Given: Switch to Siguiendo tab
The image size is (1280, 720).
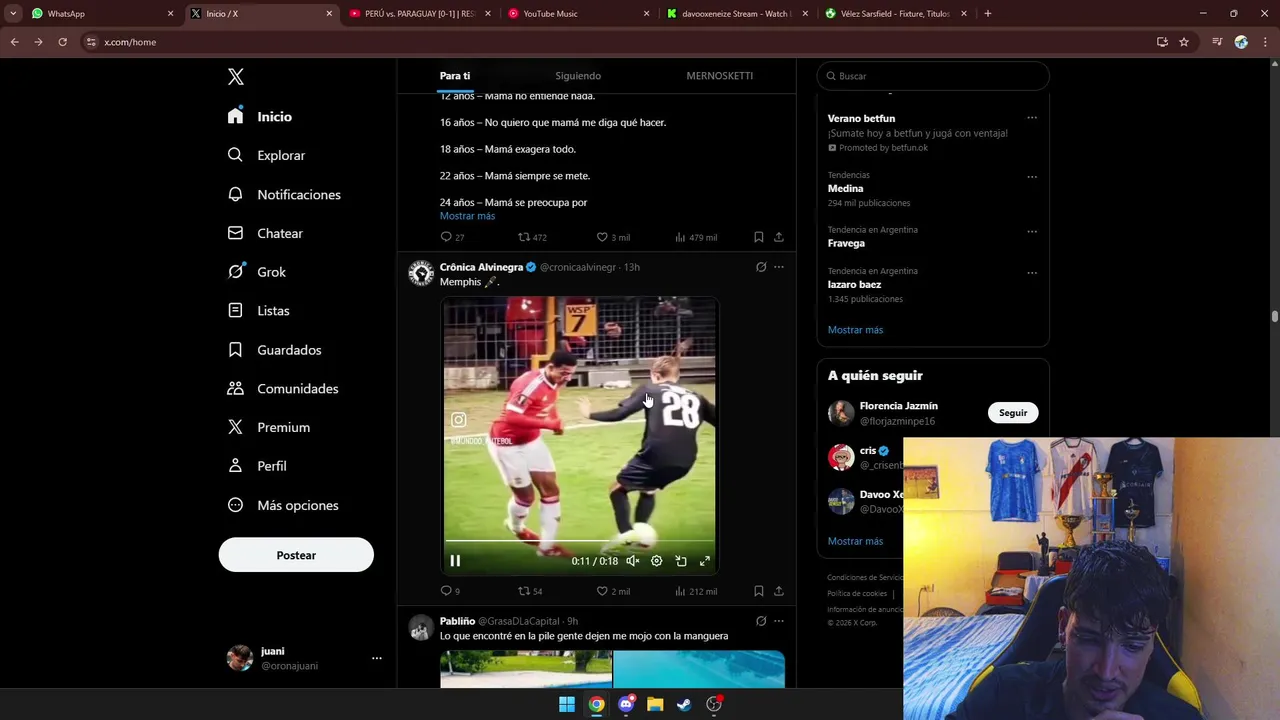Looking at the screenshot, I should click(x=578, y=76).
